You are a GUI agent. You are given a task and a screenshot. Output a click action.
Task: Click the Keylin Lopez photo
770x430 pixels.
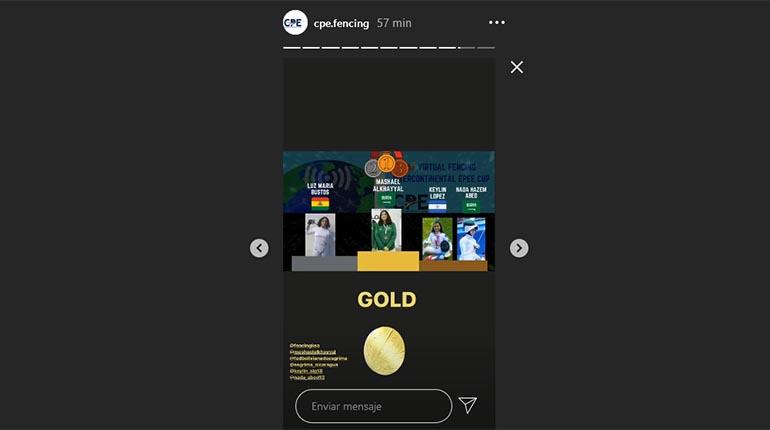coord(437,239)
